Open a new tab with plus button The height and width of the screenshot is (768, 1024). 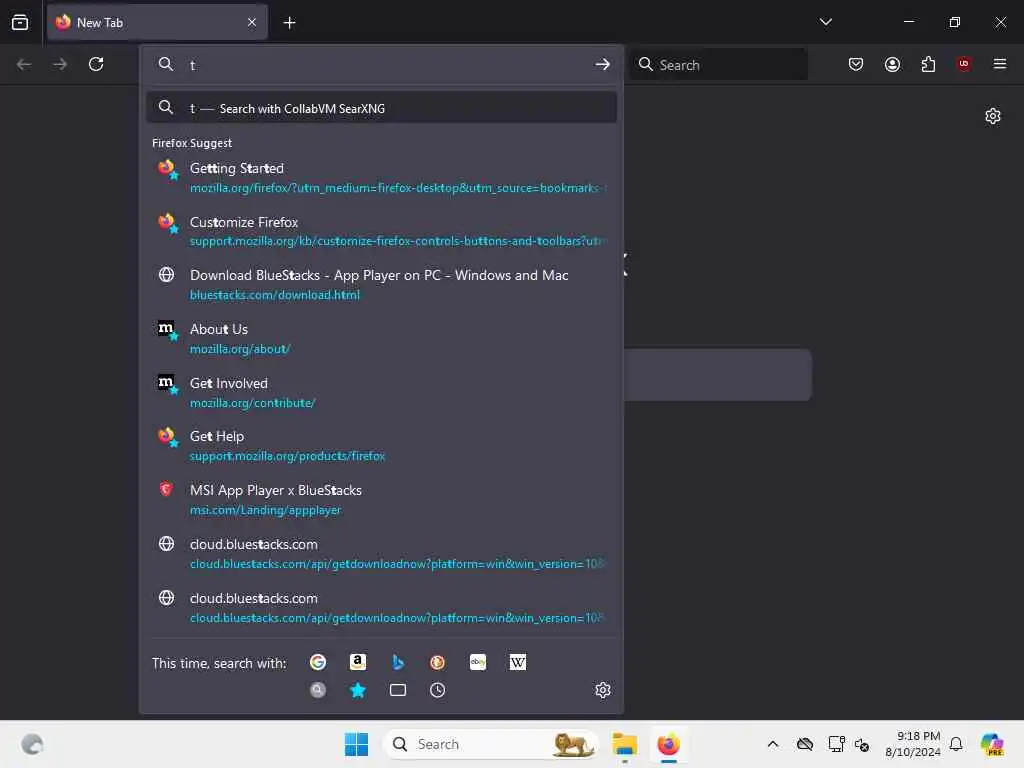click(289, 23)
